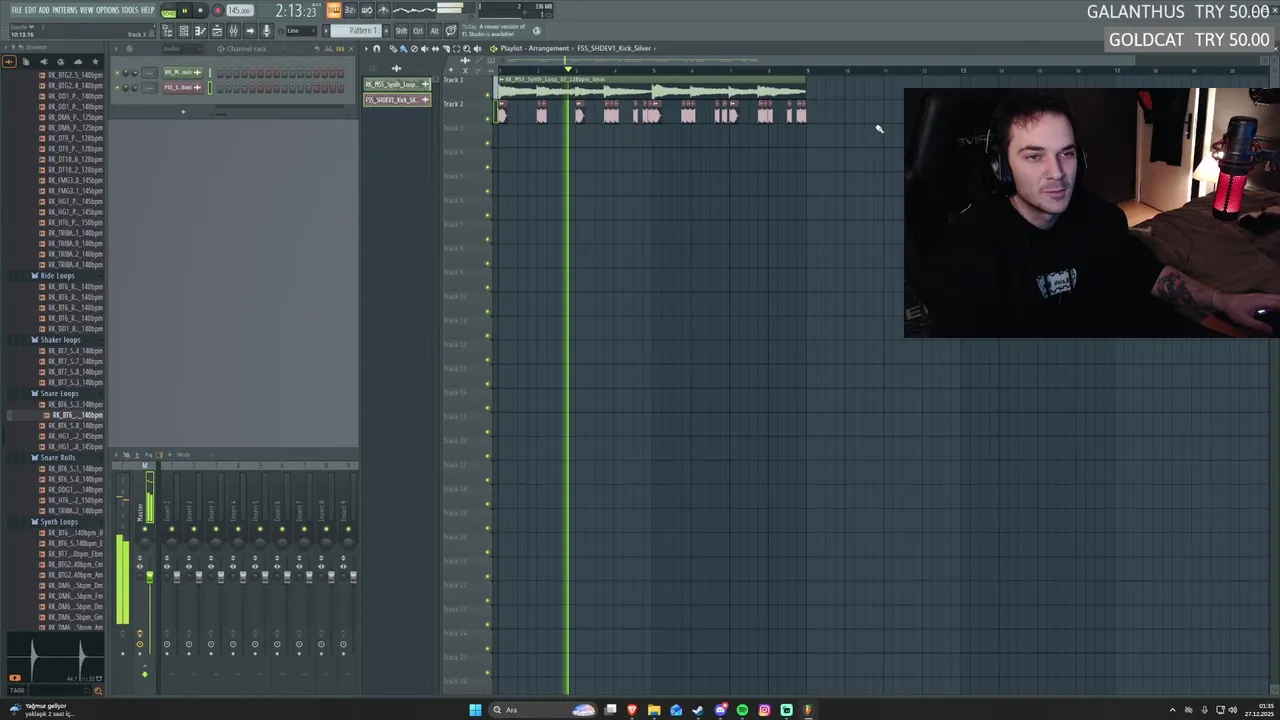
Task: Toggle first step of FSS_S..lver channel
Action: click(x=221, y=88)
